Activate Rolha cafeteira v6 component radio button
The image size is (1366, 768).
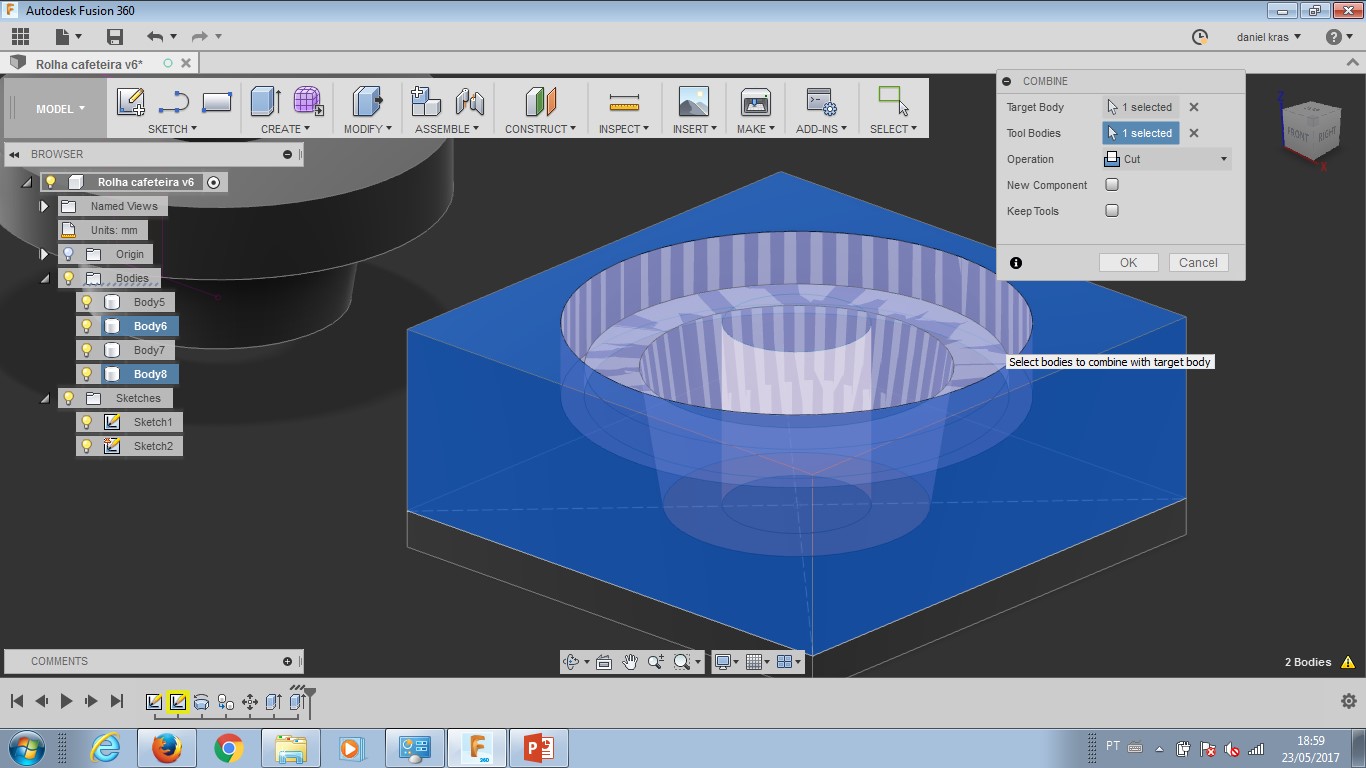tap(213, 182)
